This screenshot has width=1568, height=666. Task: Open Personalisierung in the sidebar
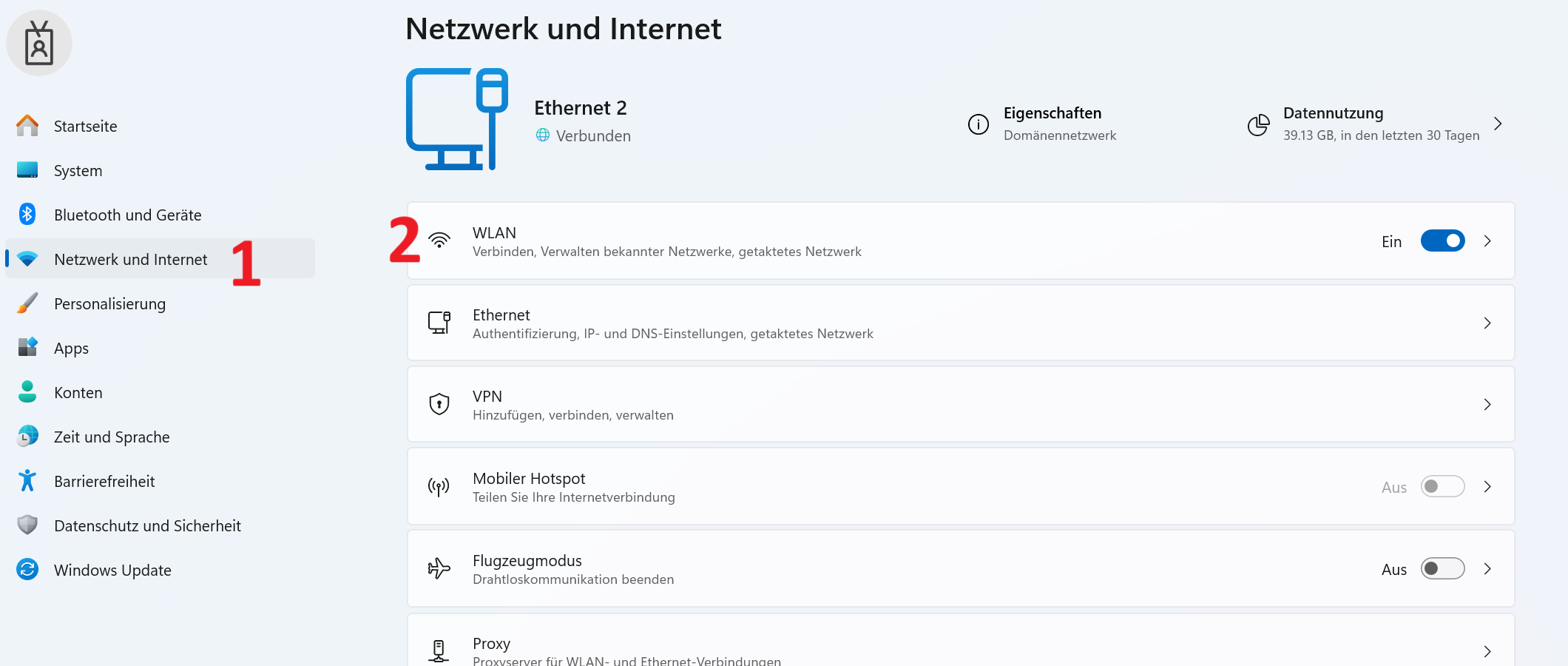pos(109,304)
